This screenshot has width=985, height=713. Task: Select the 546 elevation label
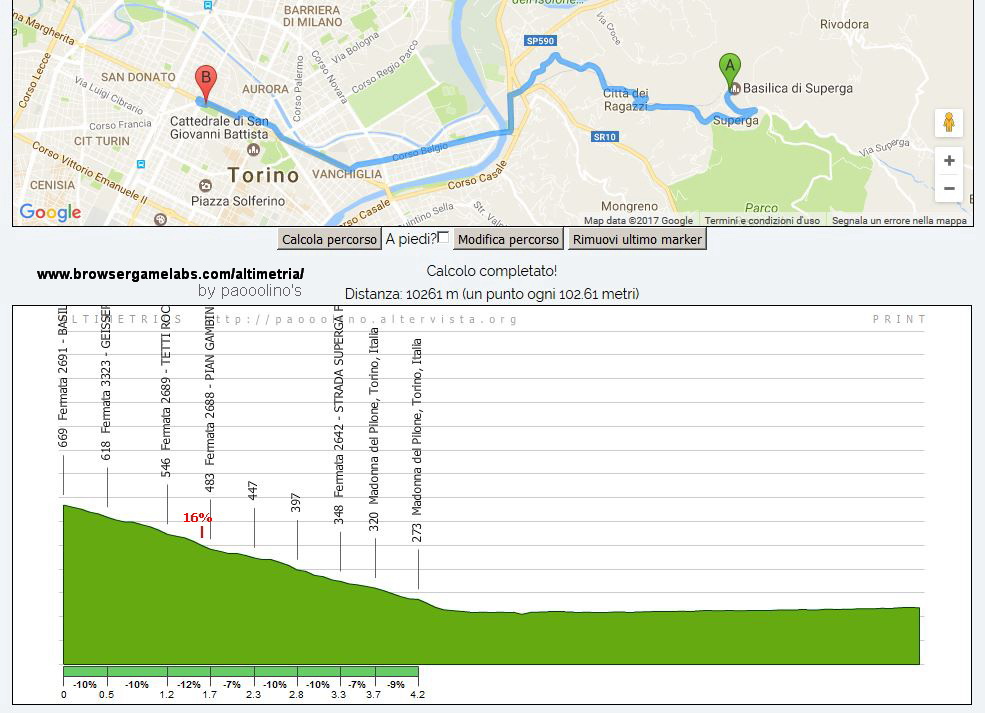click(166, 467)
